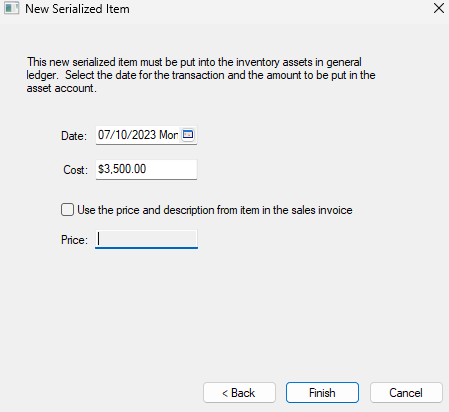This screenshot has height=412, width=449.
Task: Click the Price label
Action: click(74, 240)
